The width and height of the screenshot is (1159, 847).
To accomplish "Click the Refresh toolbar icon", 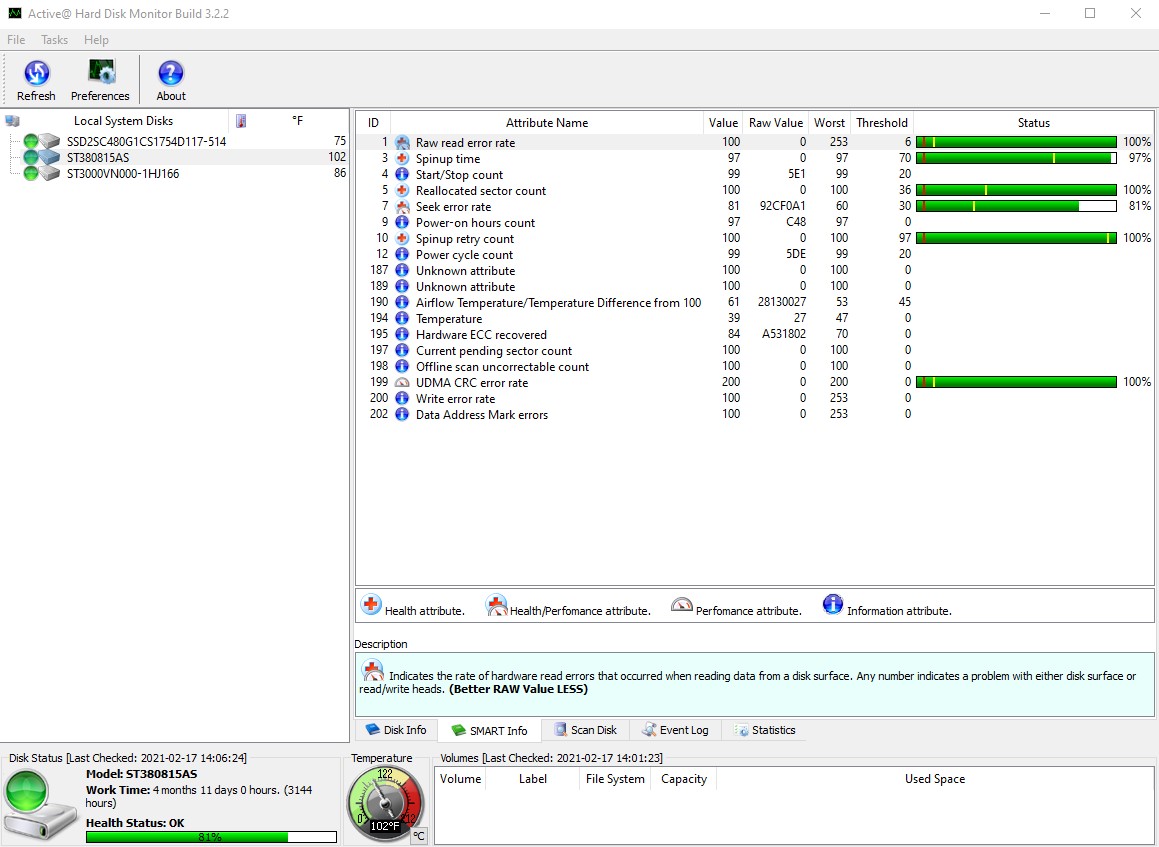I will (36, 74).
